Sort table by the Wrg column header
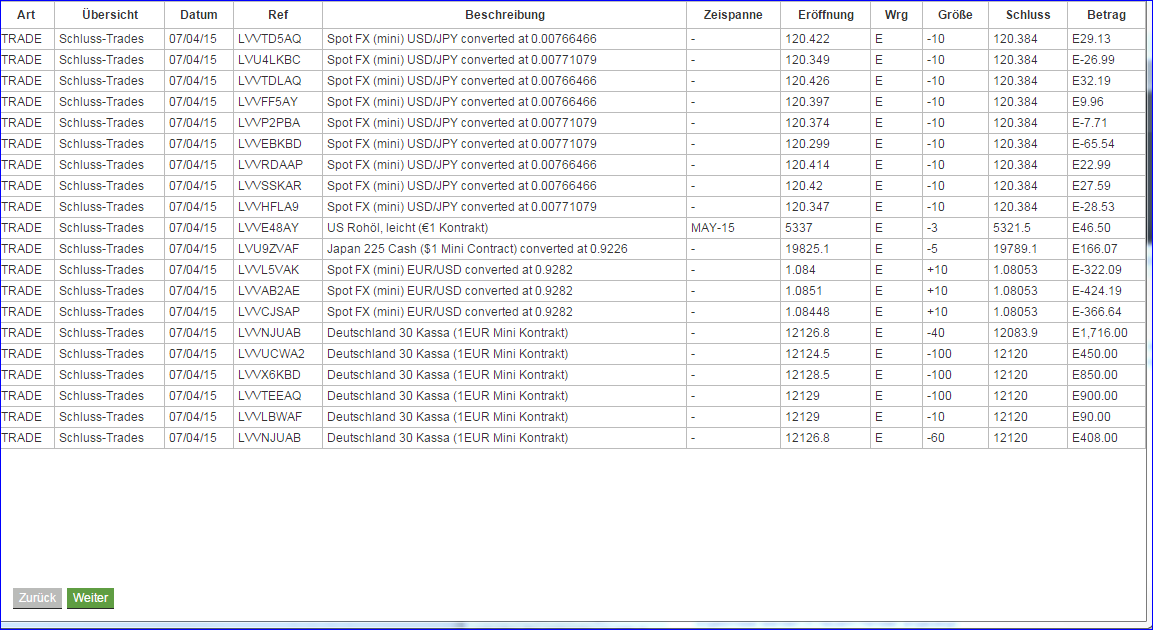 coord(894,14)
